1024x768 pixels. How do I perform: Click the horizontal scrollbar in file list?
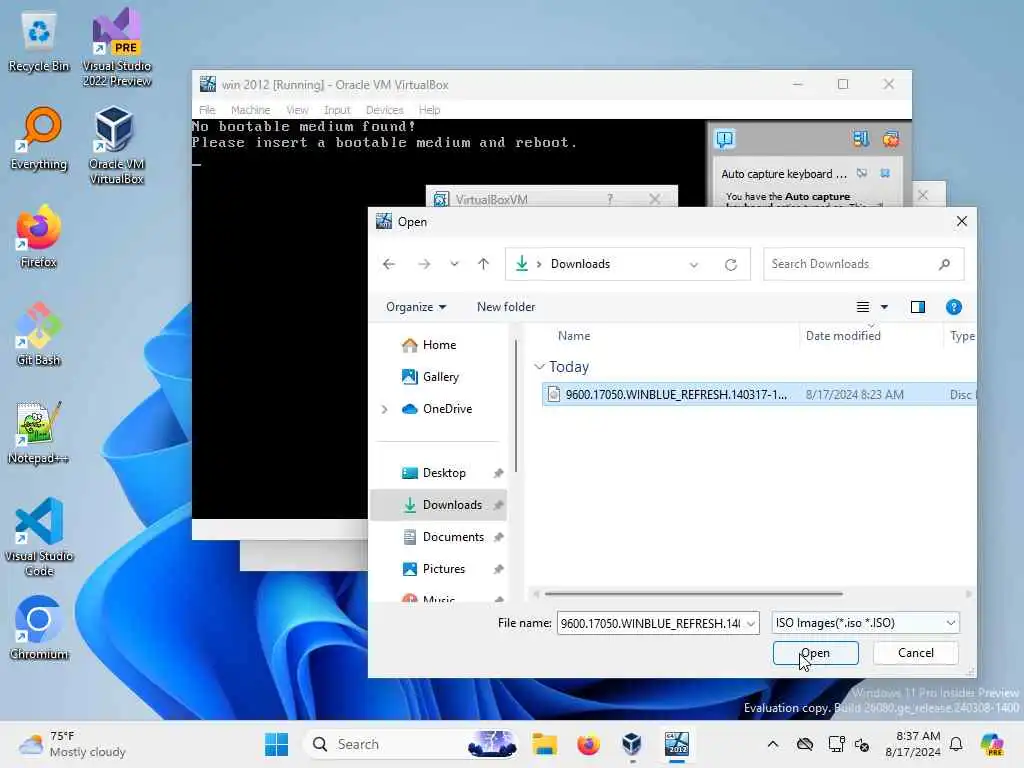(694, 594)
